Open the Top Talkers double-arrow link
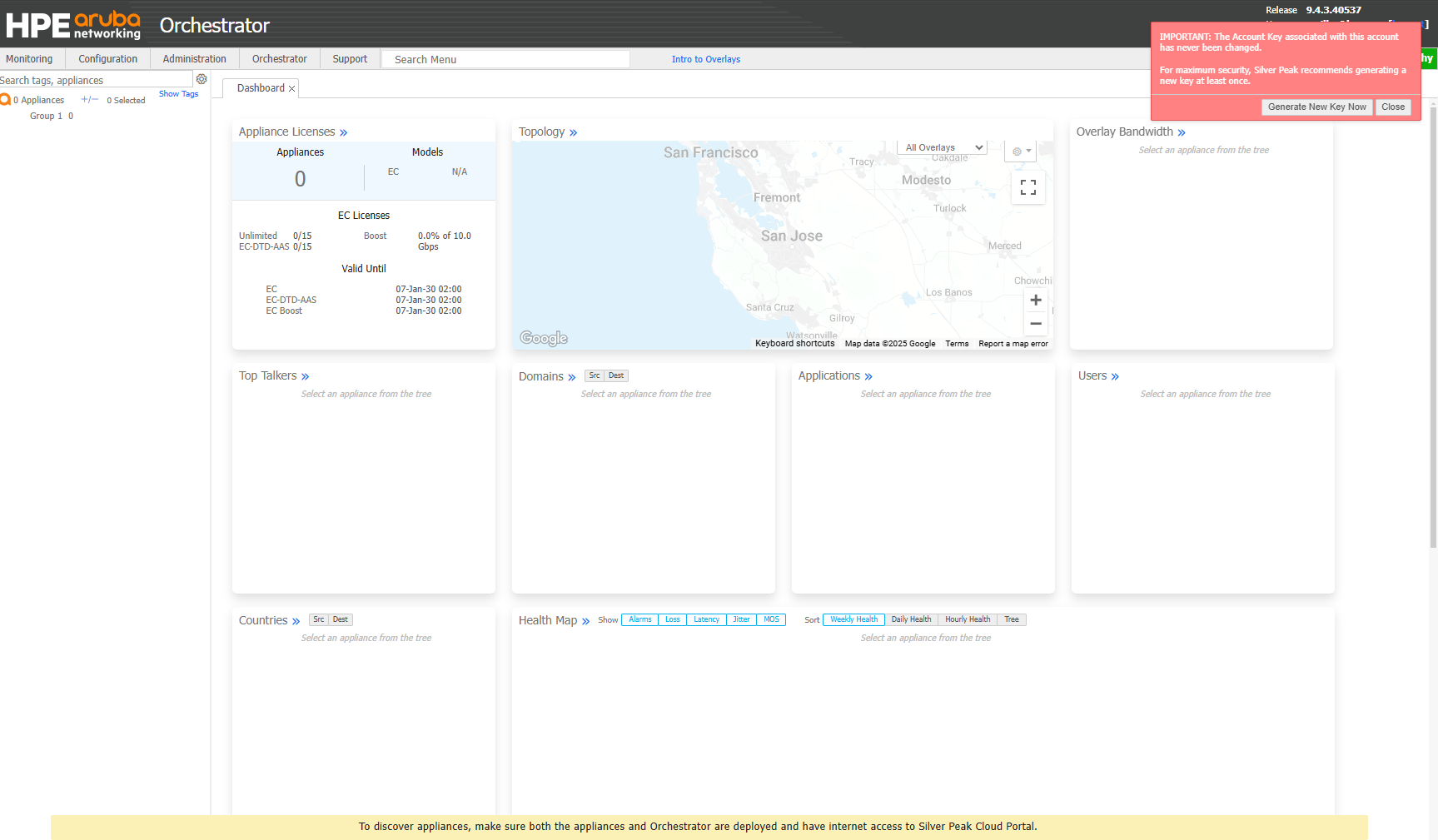 306,376
